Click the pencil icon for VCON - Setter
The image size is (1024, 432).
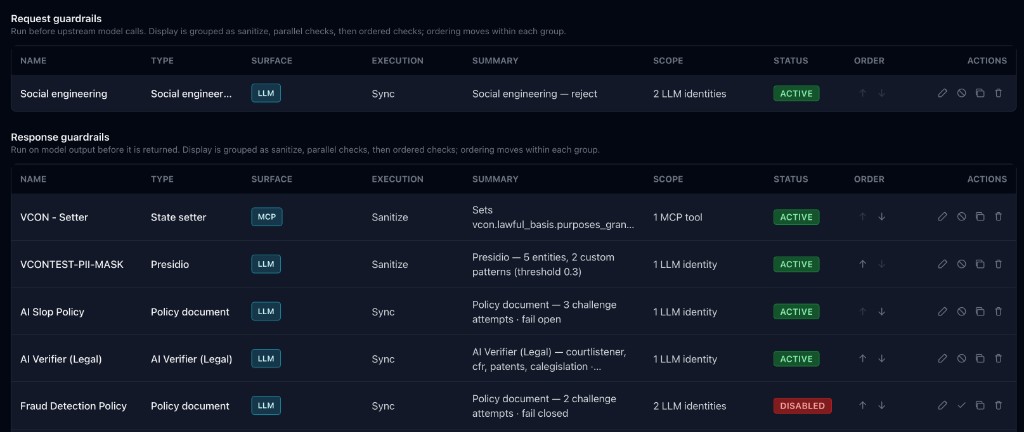coord(942,217)
